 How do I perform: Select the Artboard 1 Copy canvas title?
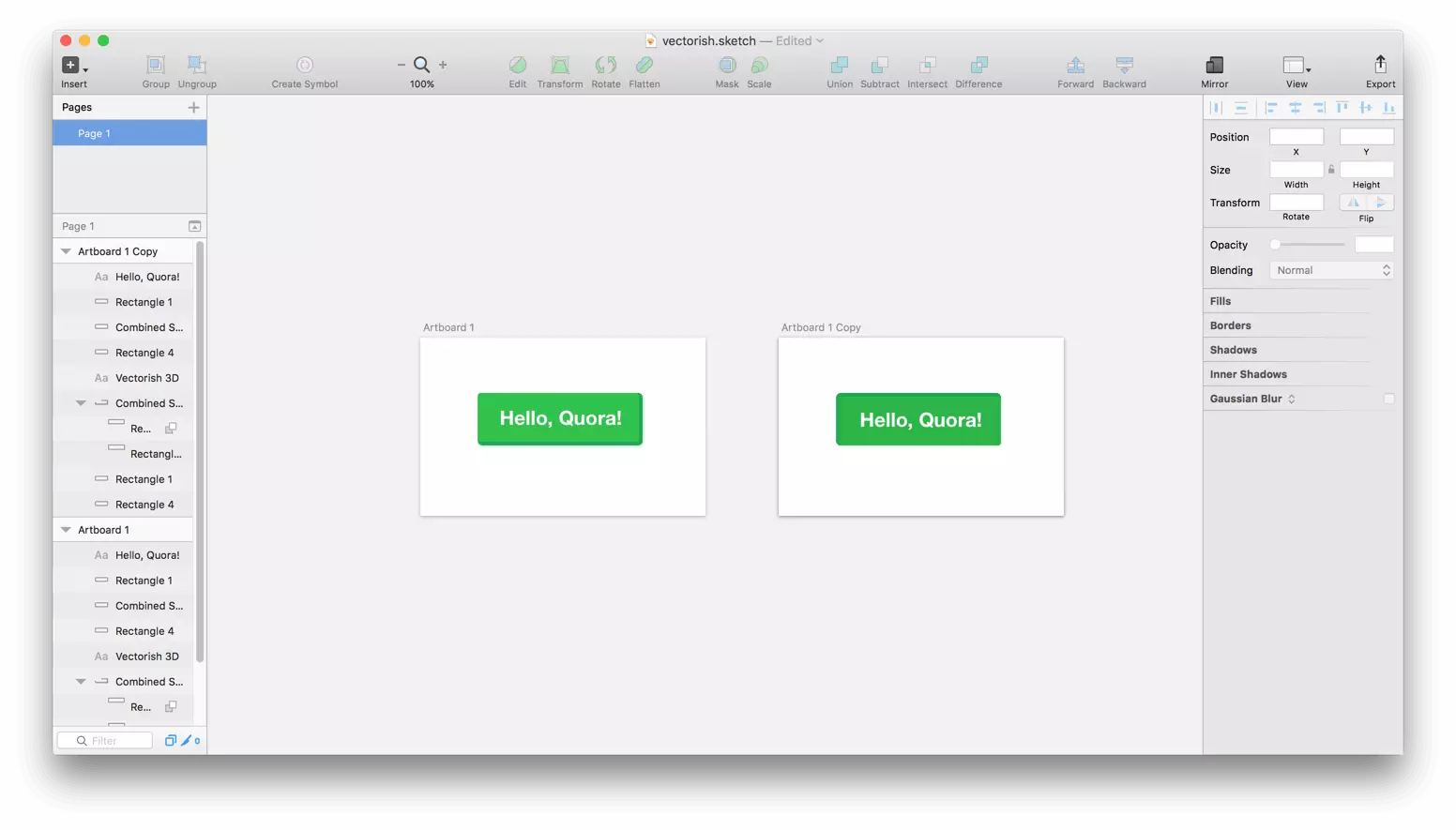tap(821, 327)
